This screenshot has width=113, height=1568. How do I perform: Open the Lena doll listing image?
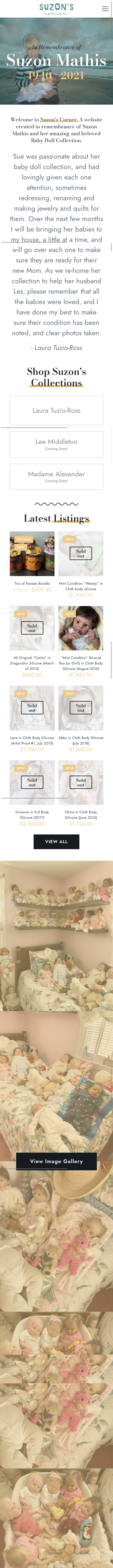click(32, 708)
